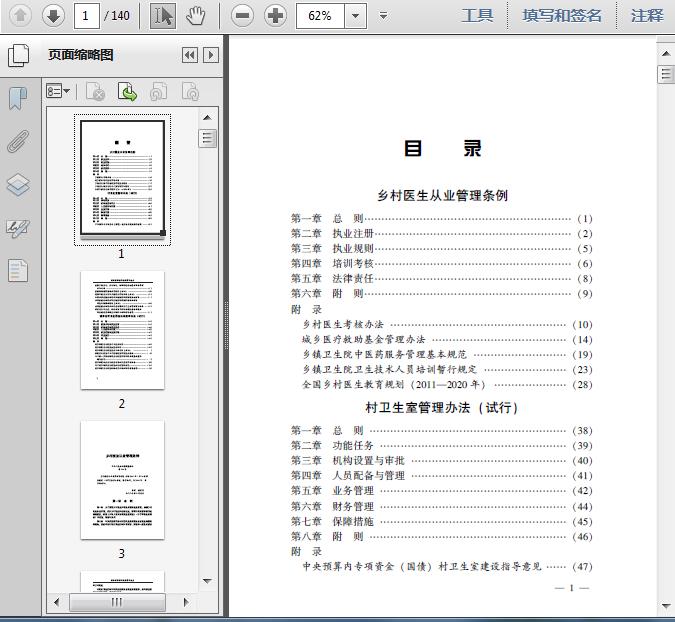
Task: Open the attachments paperclip panel
Action: click(x=18, y=142)
